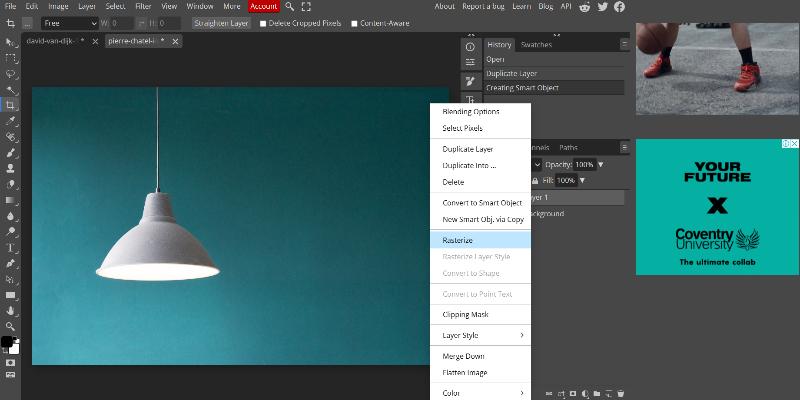Image resolution: width=800 pixels, height=400 pixels.
Task: Open the Info panel icon
Action: [x=470, y=46]
